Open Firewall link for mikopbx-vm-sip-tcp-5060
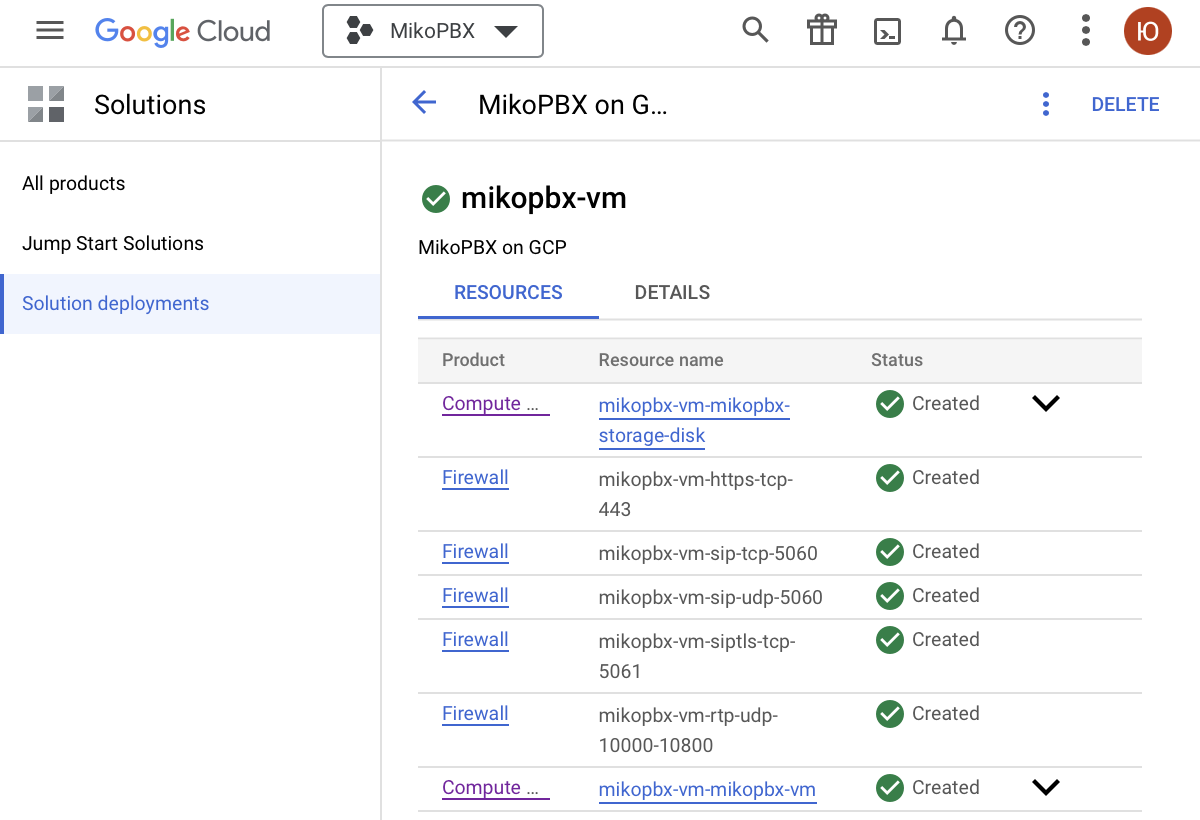This screenshot has width=1200, height=820. [475, 552]
